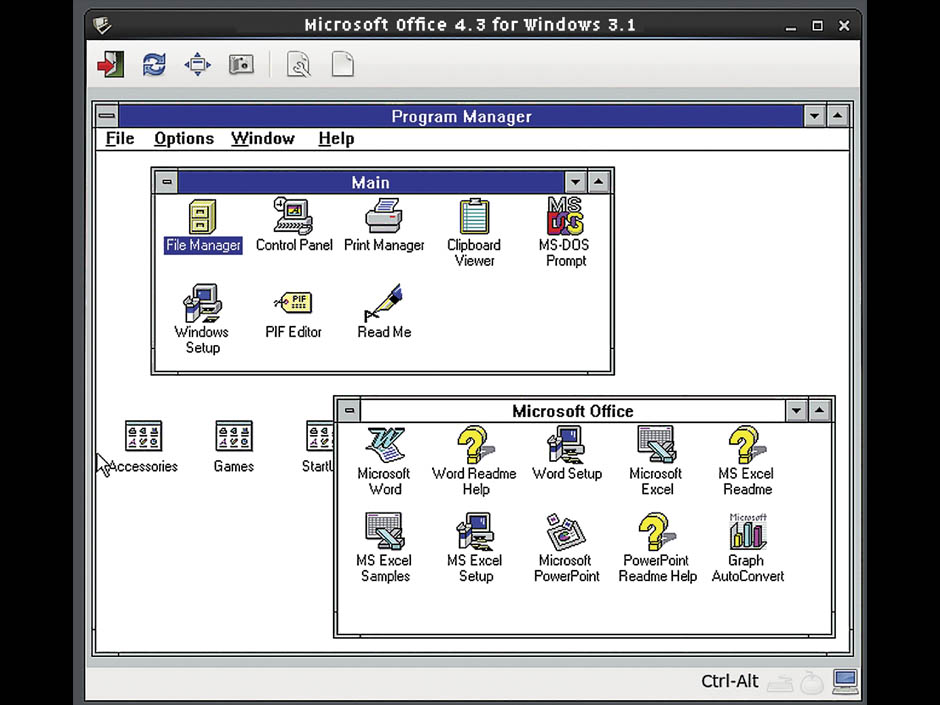
Task: Open the Read Me icon
Action: coord(384,312)
